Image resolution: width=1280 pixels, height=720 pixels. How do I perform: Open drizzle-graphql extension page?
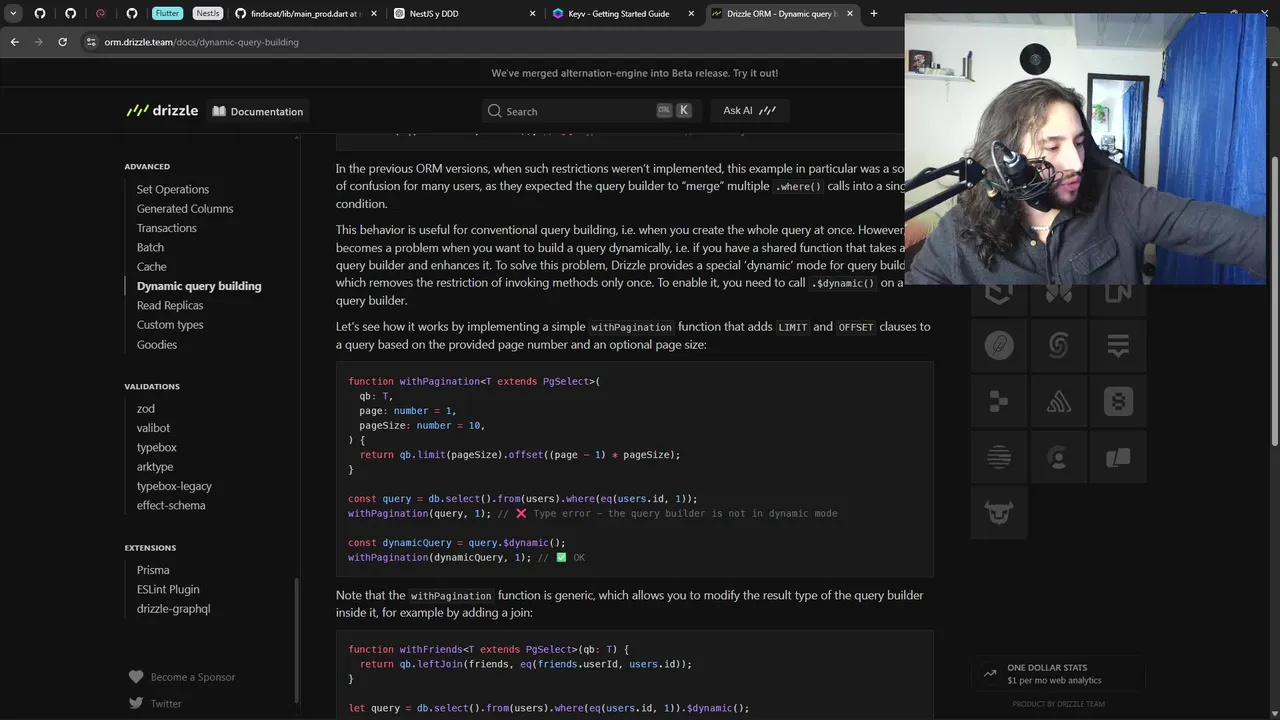coord(173,608)
